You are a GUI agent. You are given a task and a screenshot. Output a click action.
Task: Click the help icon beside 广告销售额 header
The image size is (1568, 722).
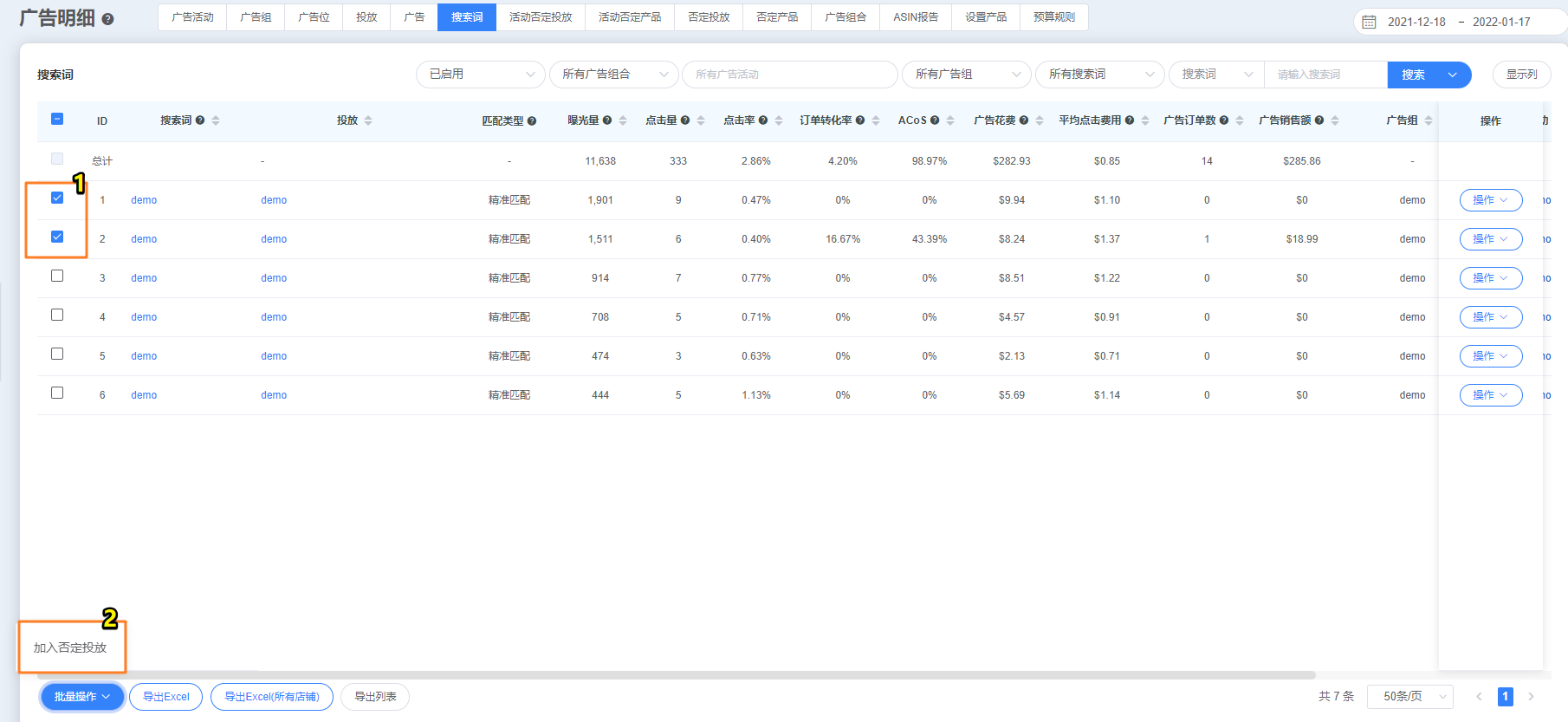coord(1319,120)
